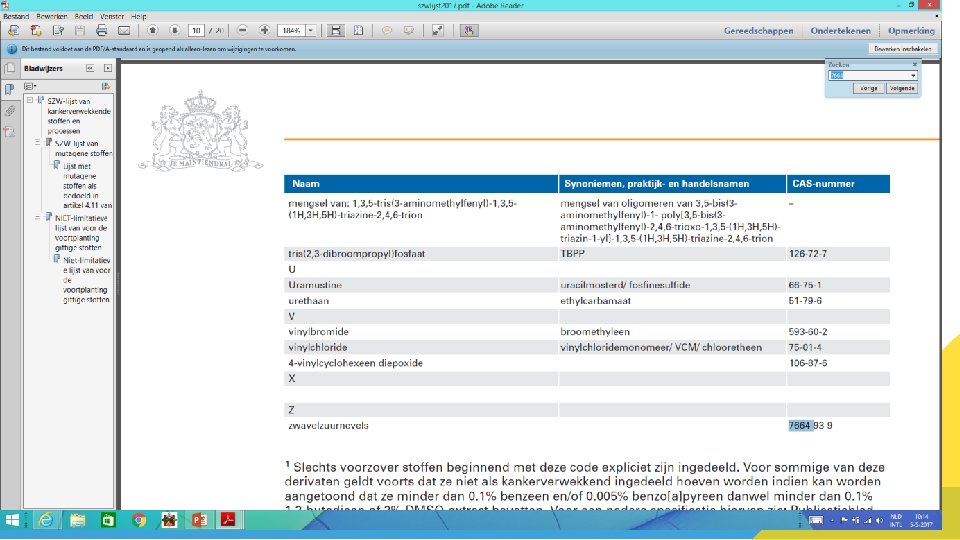Go to next page arrow icon
Viewport: 960px width, 540px height.
174,31
